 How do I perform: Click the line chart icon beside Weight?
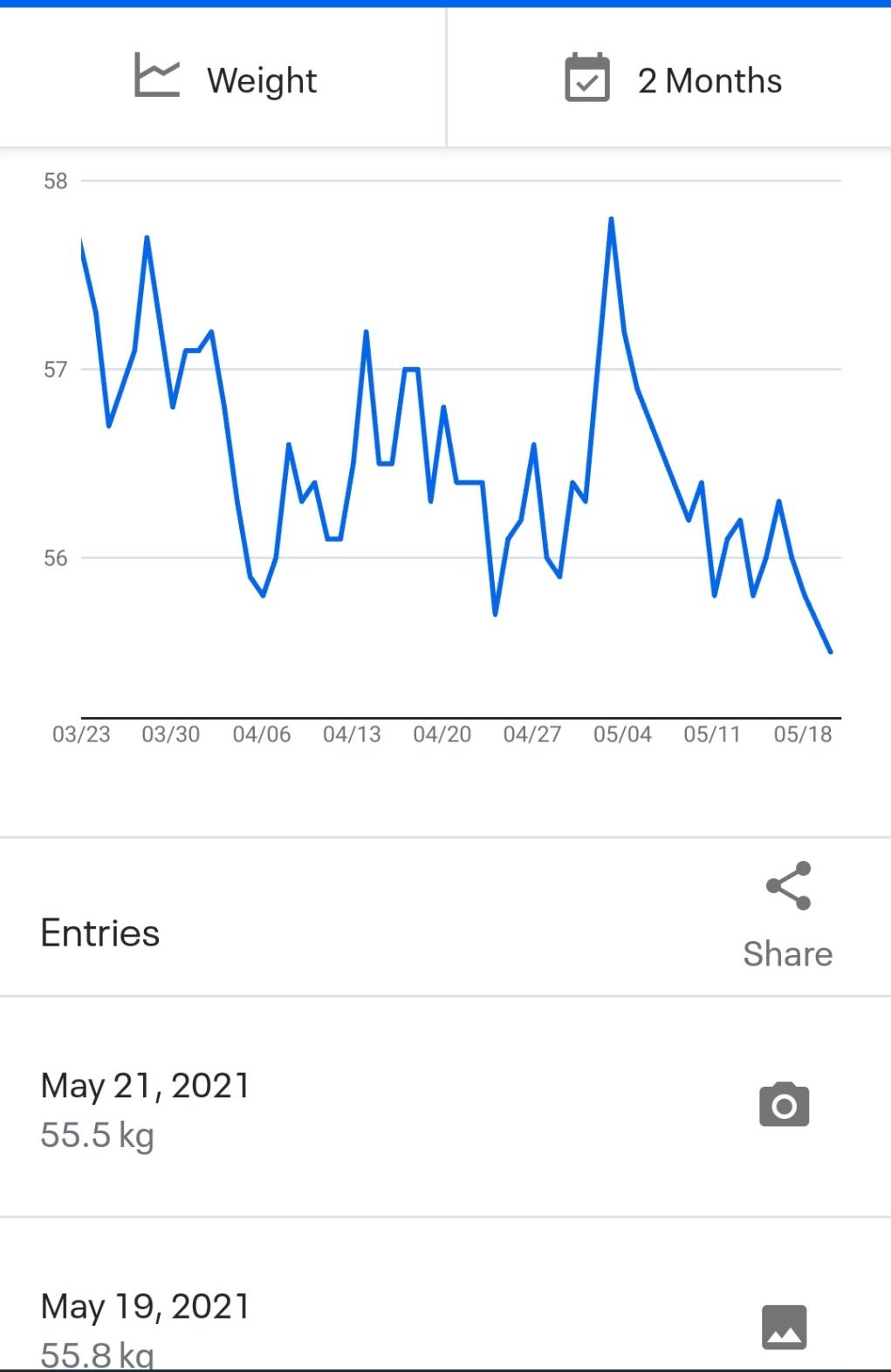[x=157, y=76]
